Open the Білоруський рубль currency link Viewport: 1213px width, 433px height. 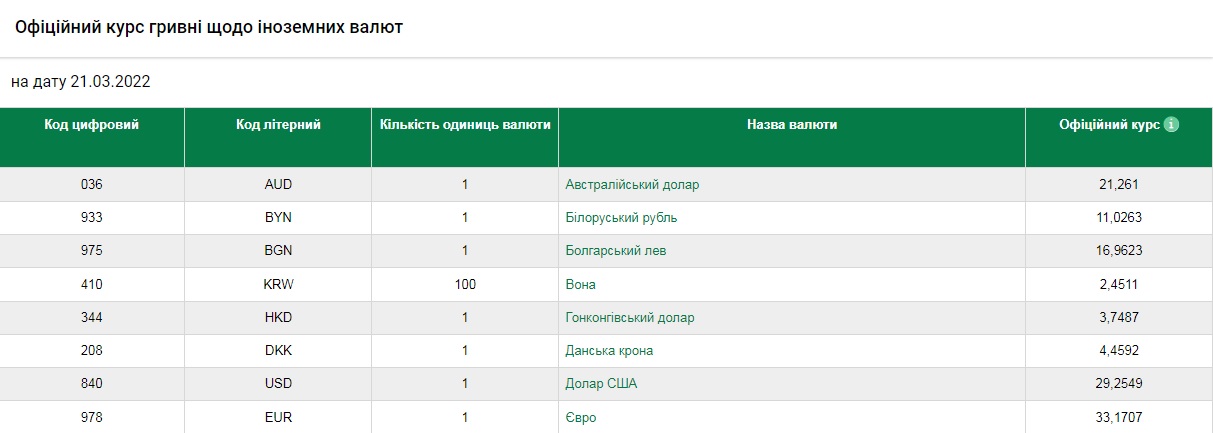(x=627, y=218)
